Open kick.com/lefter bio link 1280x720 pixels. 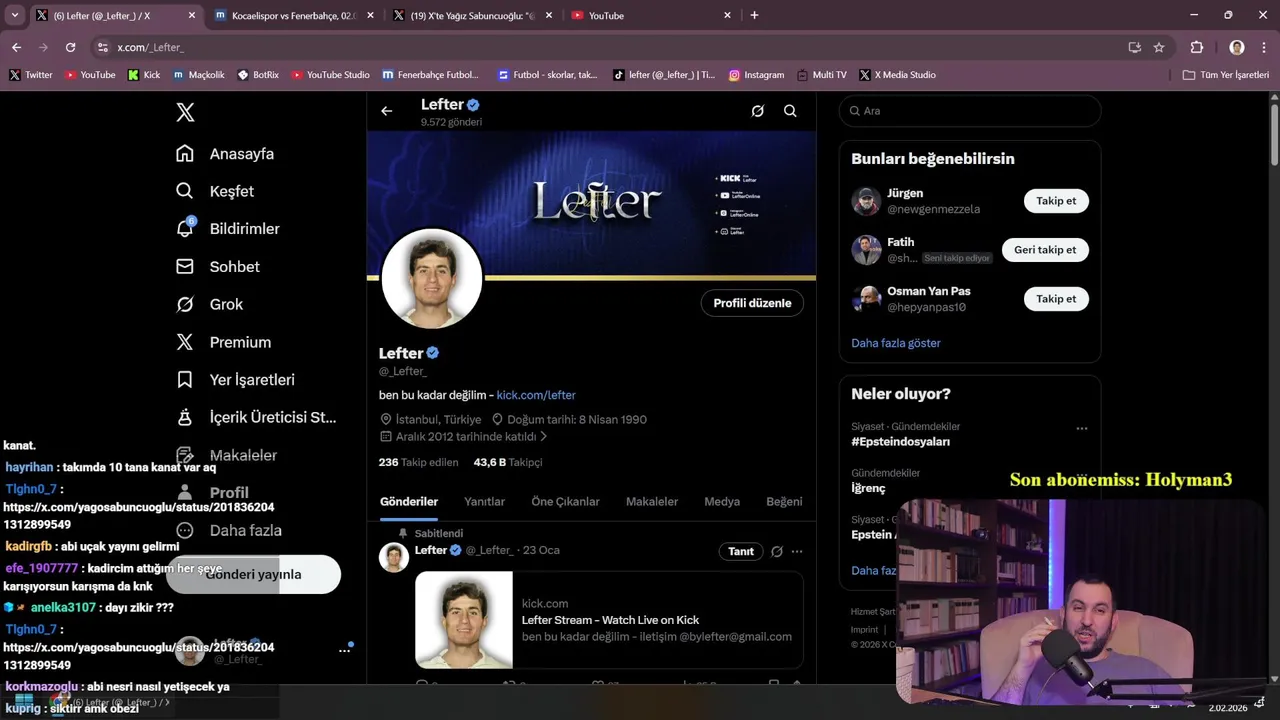(536, 395)
